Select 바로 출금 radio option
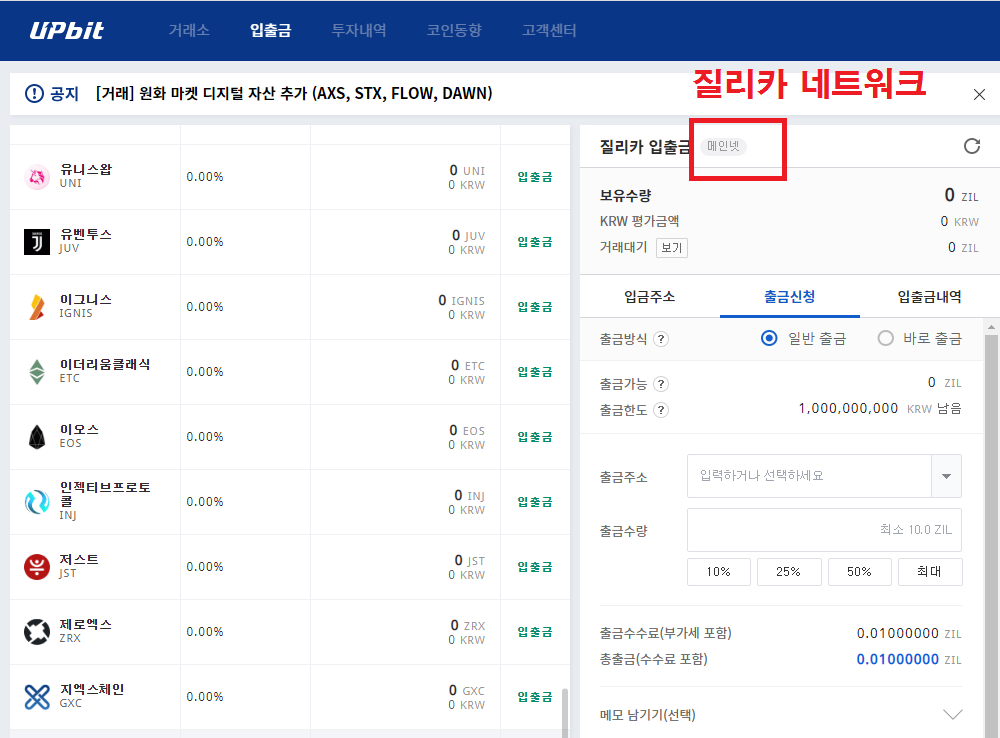Viewport: 1000px width, 738px height. point(885,338)
